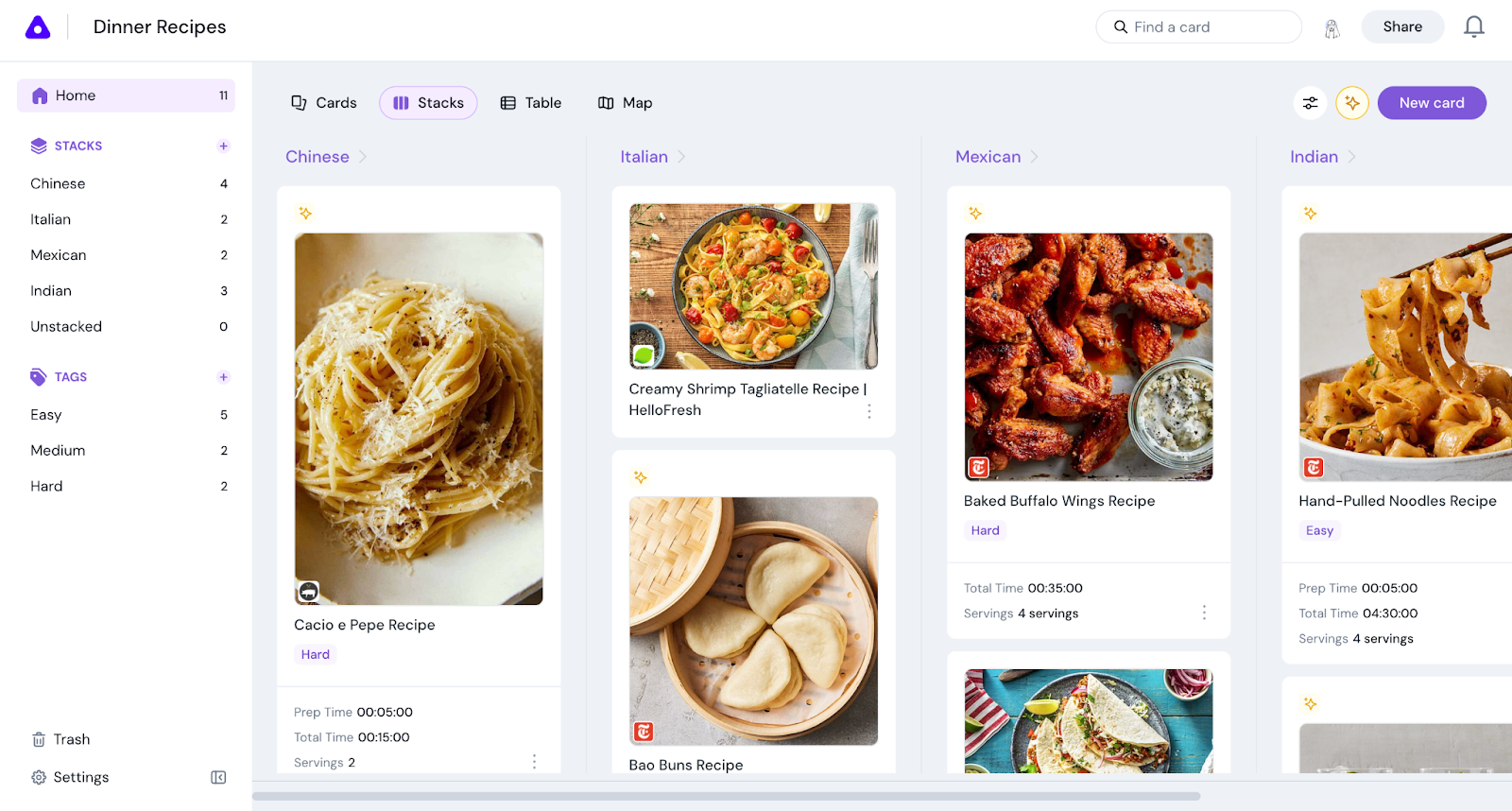Click the New card button

pyautogui.click(x=1432, y=103)
